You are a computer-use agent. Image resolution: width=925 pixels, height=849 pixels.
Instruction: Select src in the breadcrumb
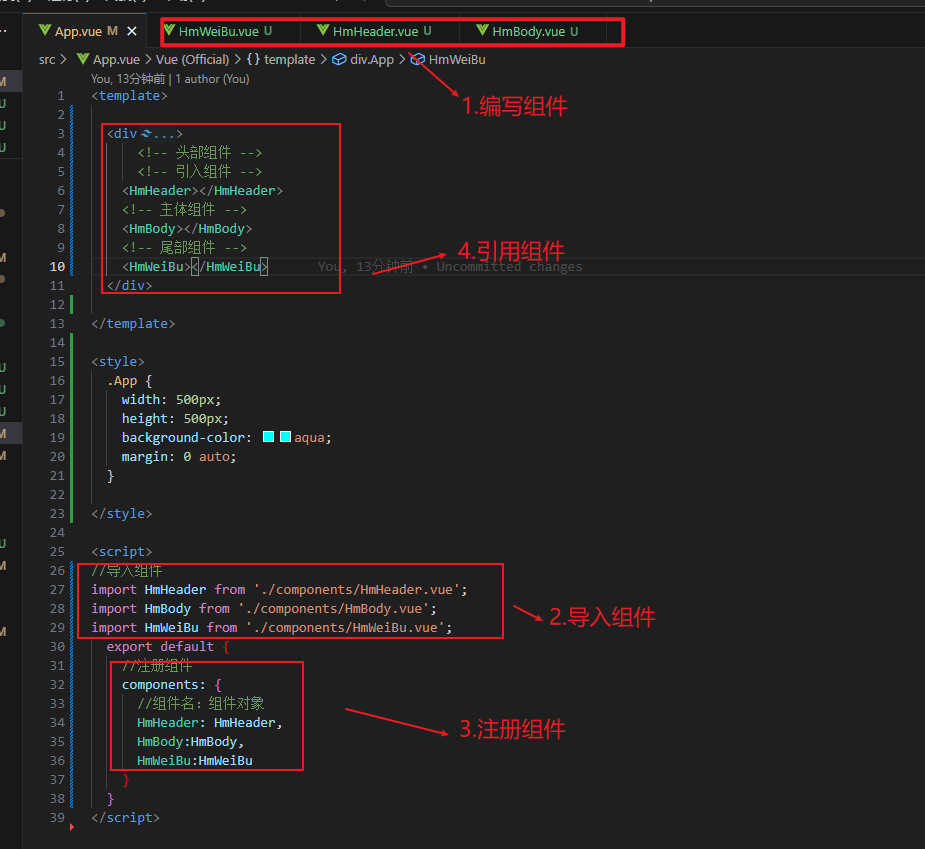tap(47, 60)
